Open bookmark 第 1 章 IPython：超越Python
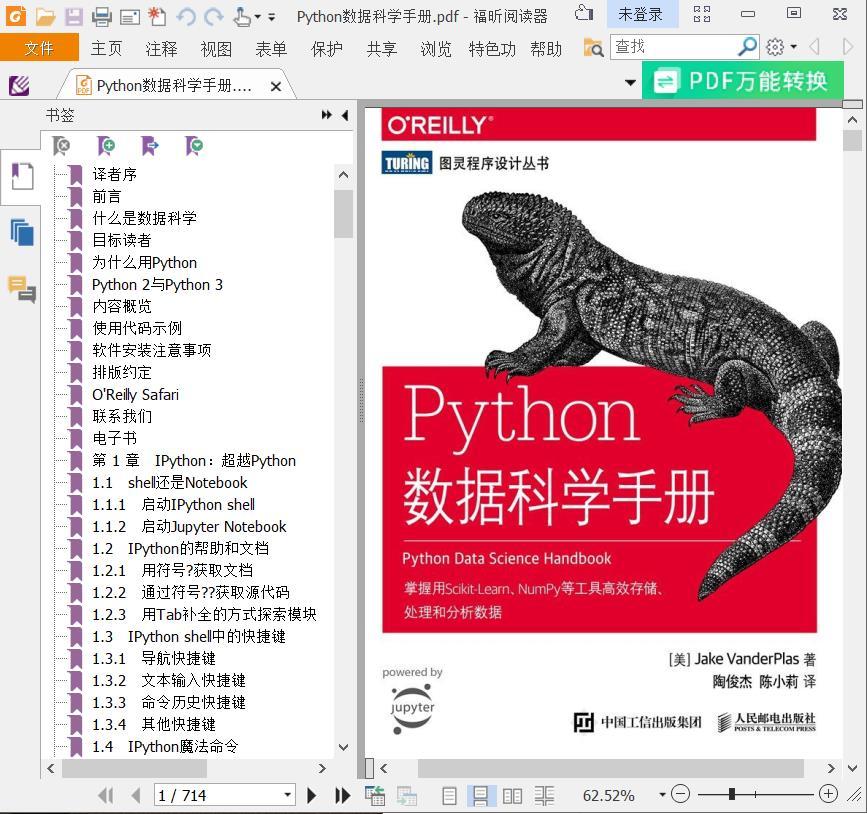This screenshot has width=867, height=814. pos(194,461)
